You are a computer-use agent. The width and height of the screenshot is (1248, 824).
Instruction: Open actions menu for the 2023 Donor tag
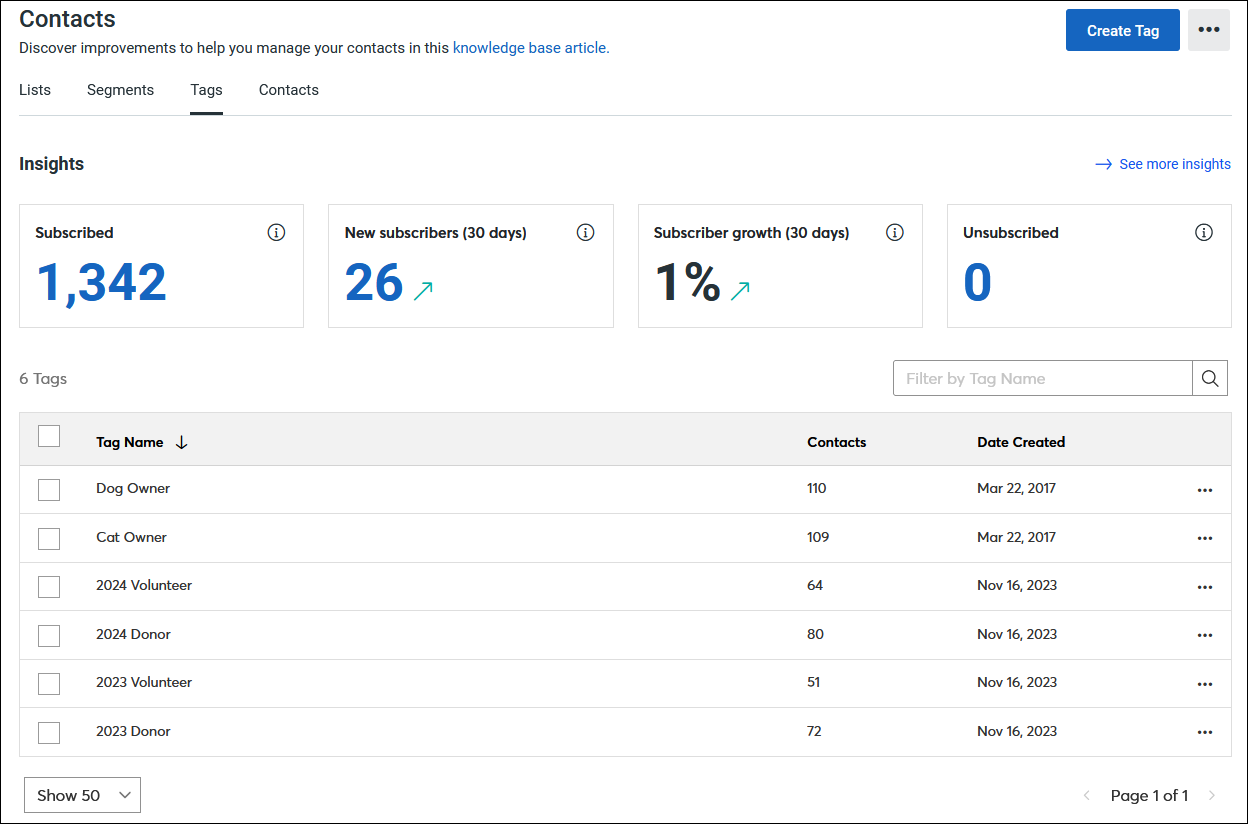point(1204,732)
